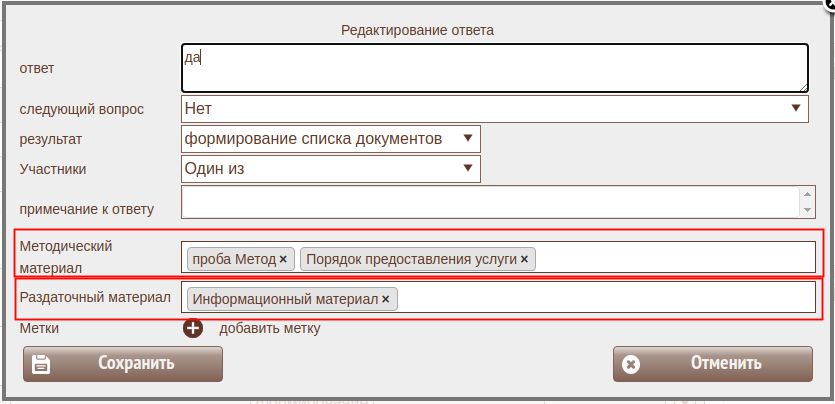This screenshot has height=404, width=835.
Task: Click the plus icon to add a label
Action: (x=193, y=328)
